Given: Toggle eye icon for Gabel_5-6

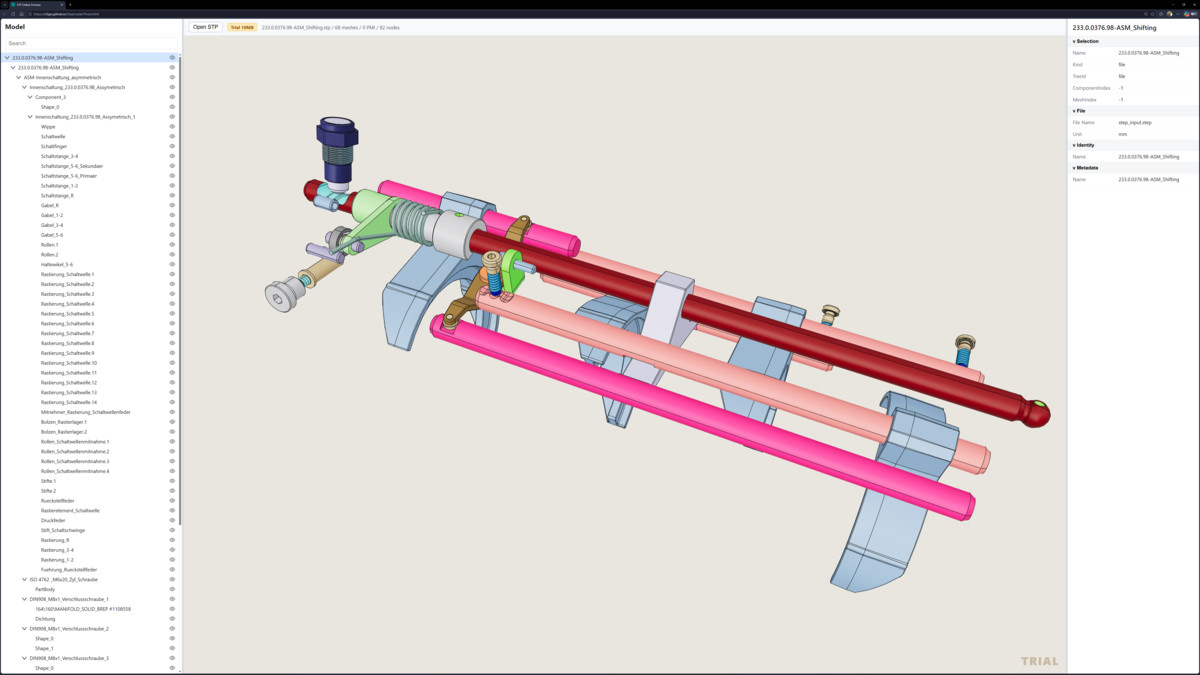Looking at the screenshot, I should tap(172, 235).
